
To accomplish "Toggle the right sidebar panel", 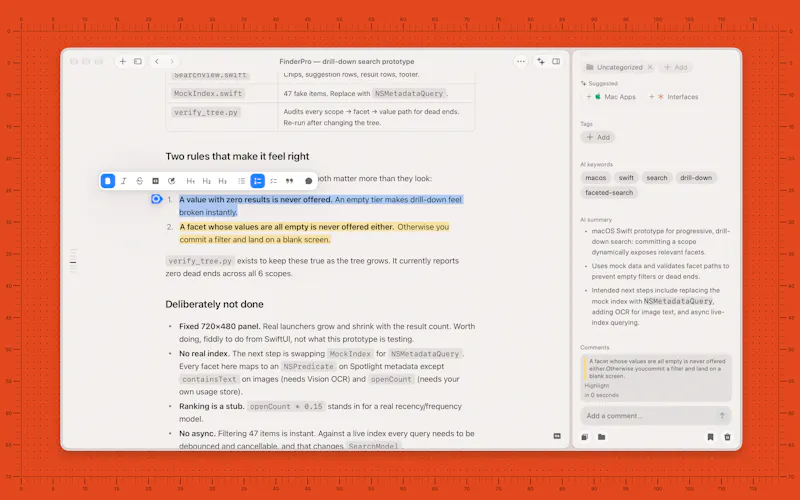I will pyautogui.click(x=556, y=61).
